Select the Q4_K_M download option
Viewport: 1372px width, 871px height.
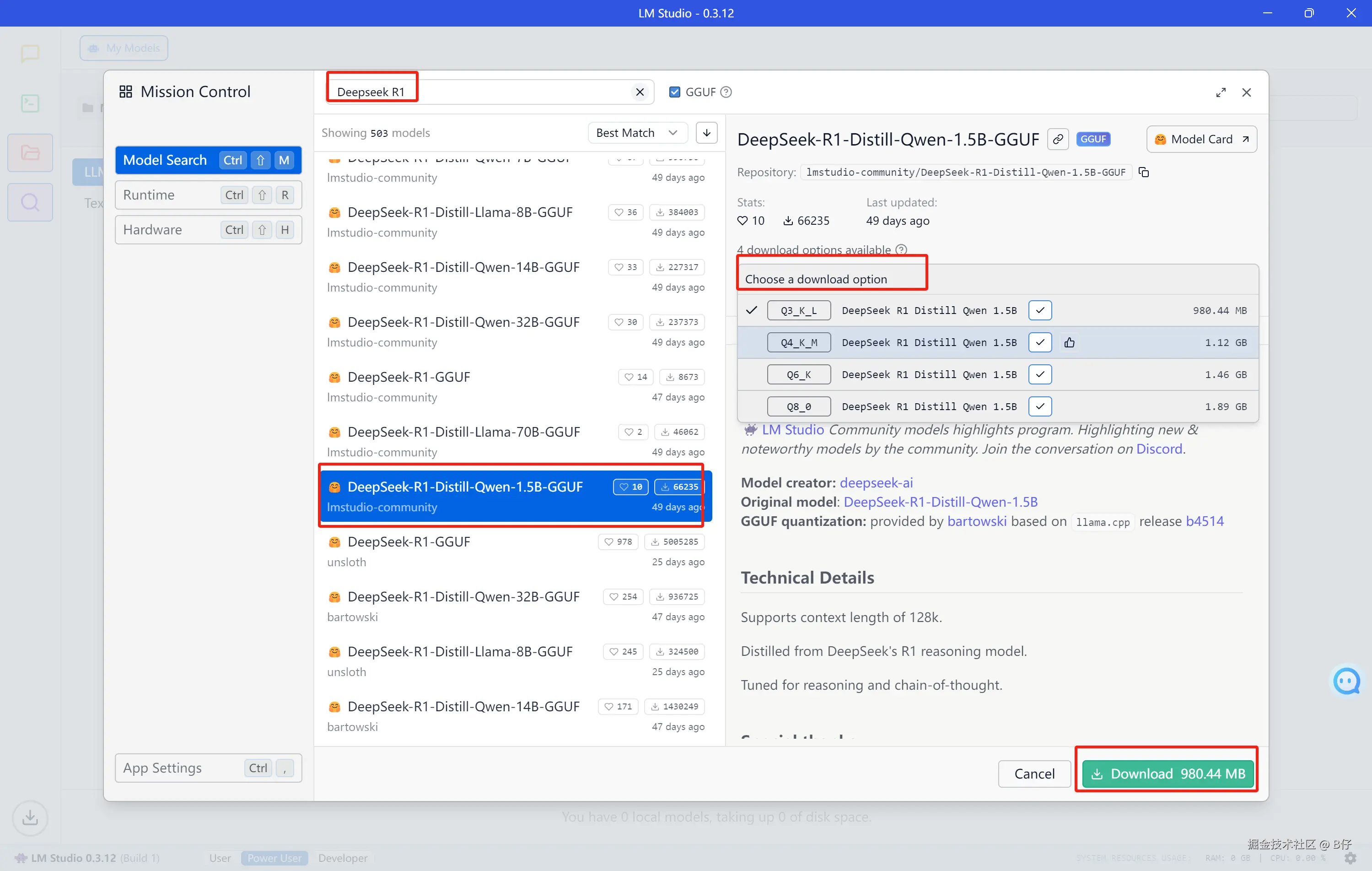(x=799, y=342)
